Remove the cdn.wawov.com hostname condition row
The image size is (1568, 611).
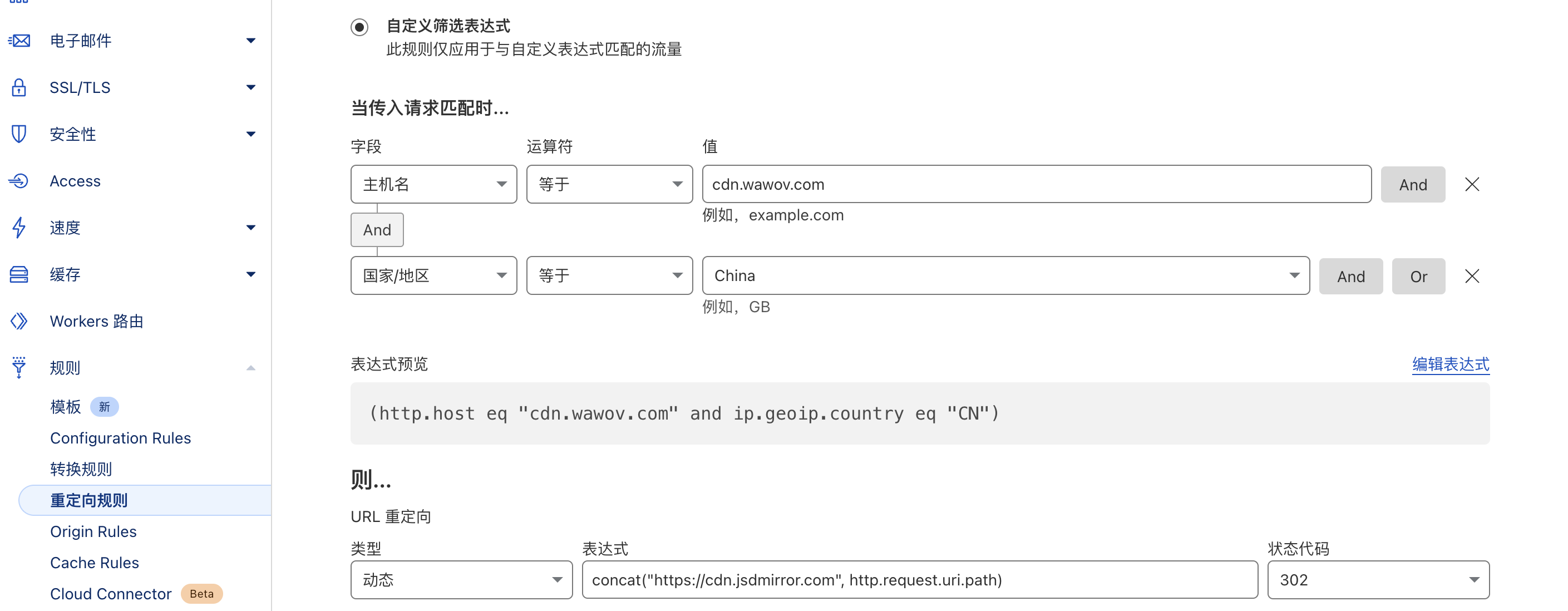coord(1472,184)
